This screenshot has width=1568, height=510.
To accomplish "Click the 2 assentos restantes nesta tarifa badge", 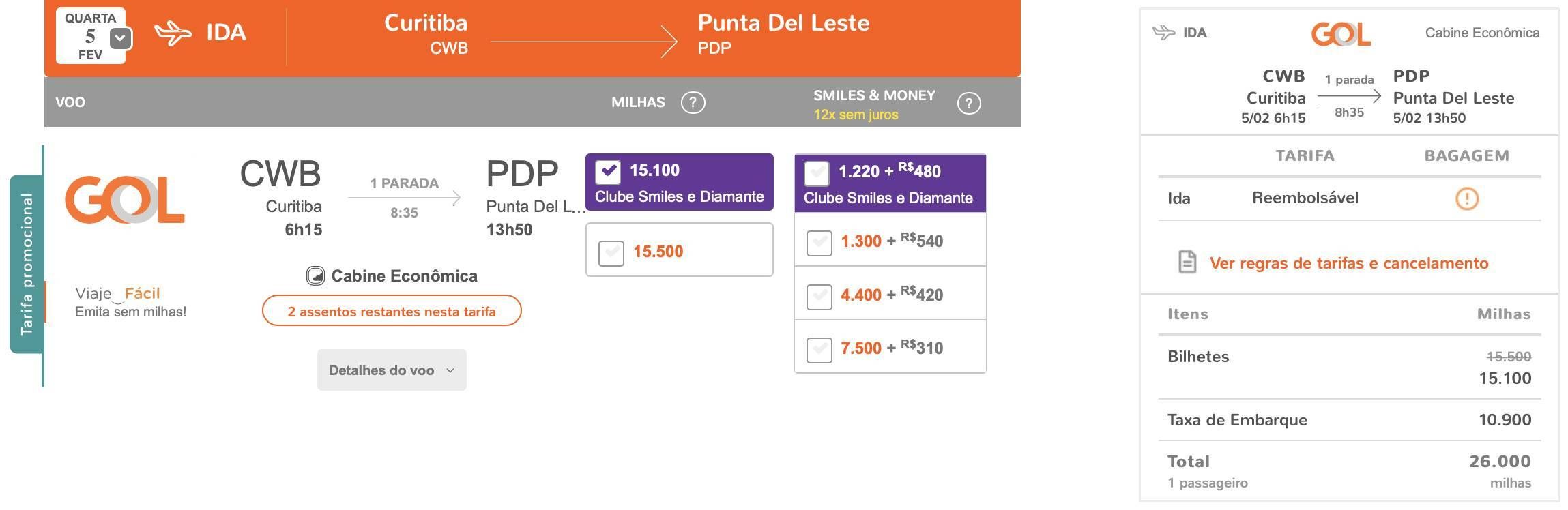I will click(392, 311).
